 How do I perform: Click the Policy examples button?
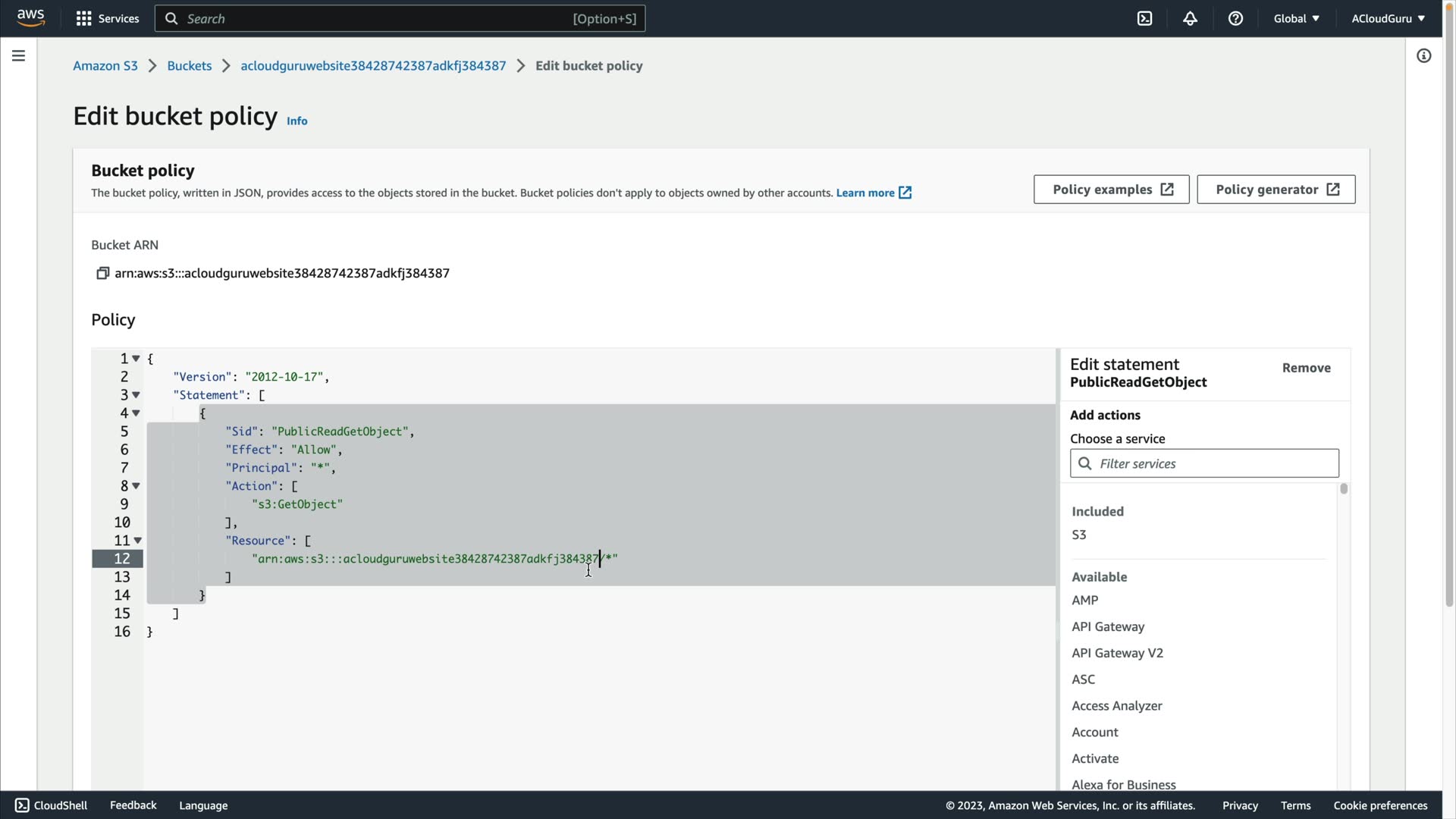click(x=1111, y=190)
